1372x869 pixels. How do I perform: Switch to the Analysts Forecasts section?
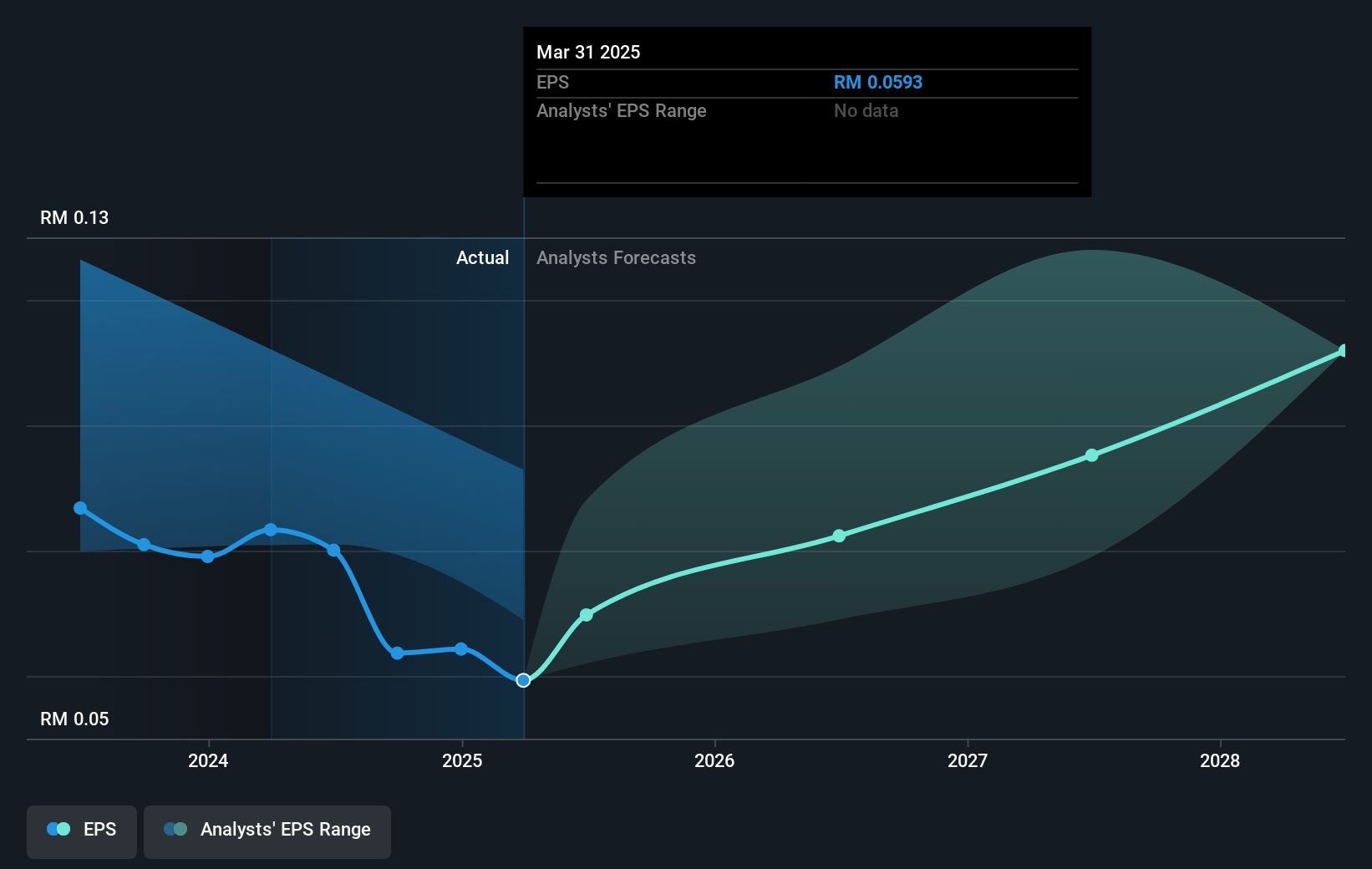point(617,257)
